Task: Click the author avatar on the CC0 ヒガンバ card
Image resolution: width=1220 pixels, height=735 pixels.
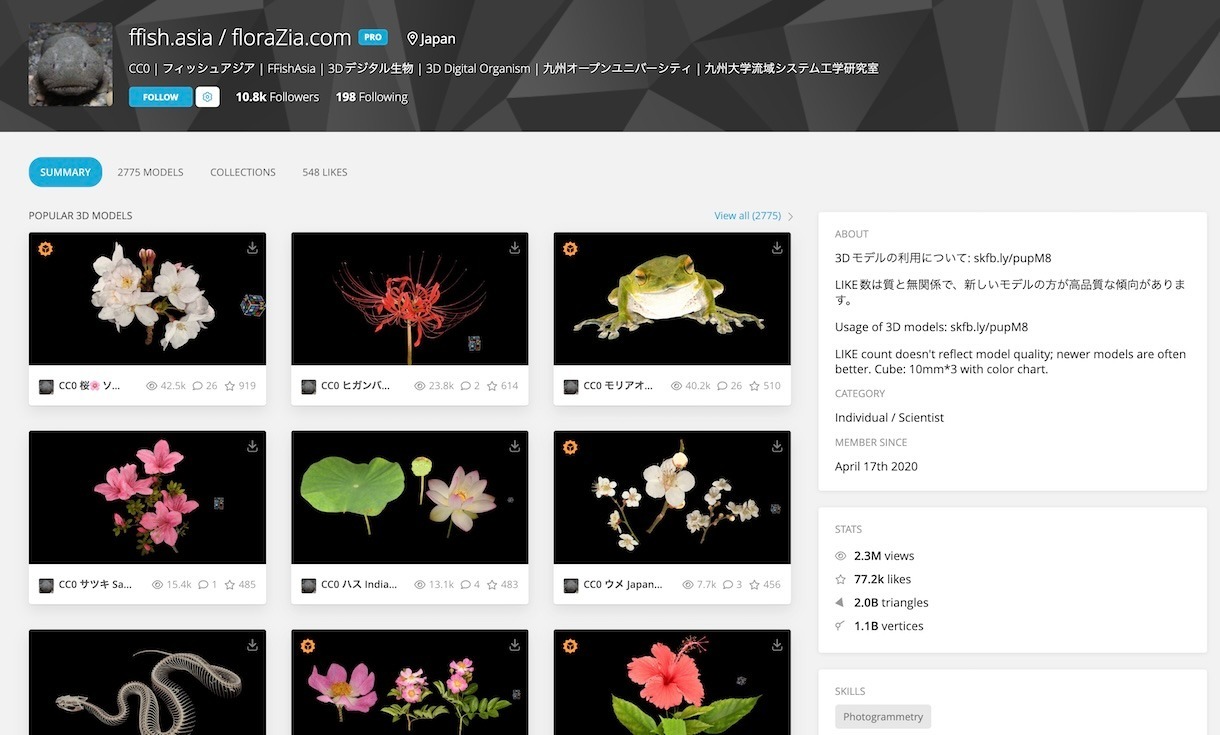Action: point(308,386)
